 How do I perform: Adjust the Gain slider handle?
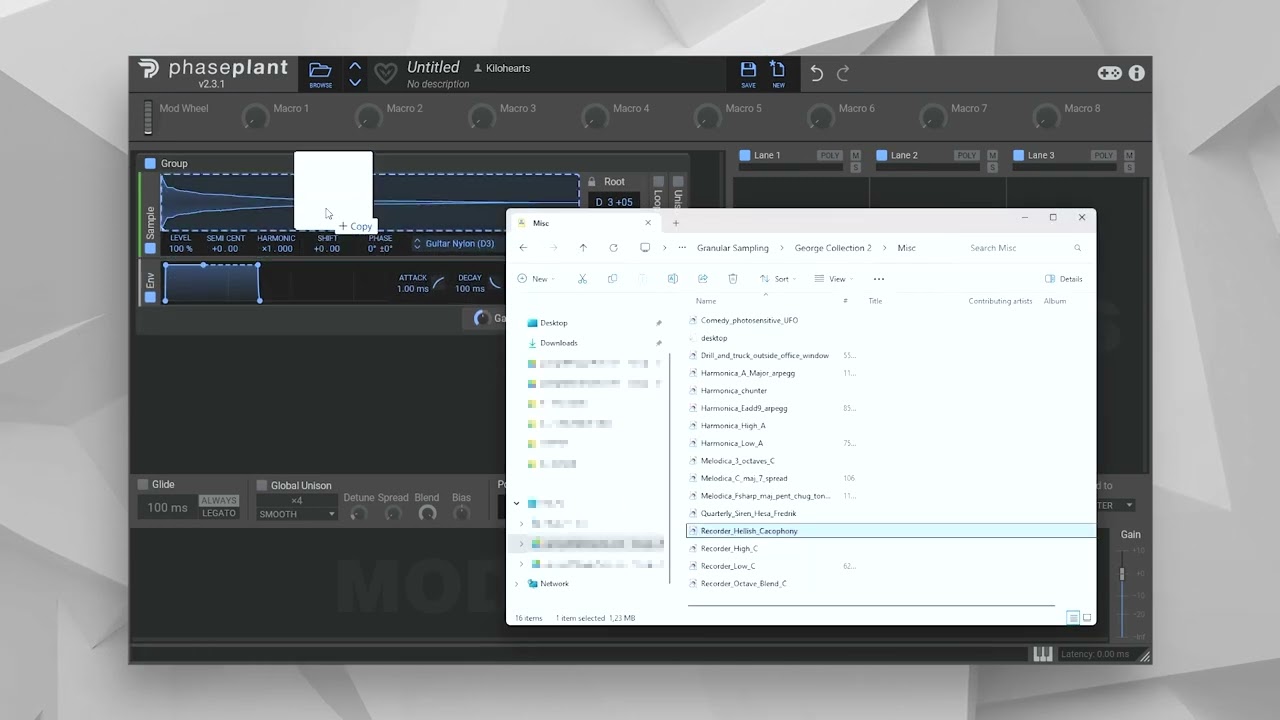(x=1122, y=574)
